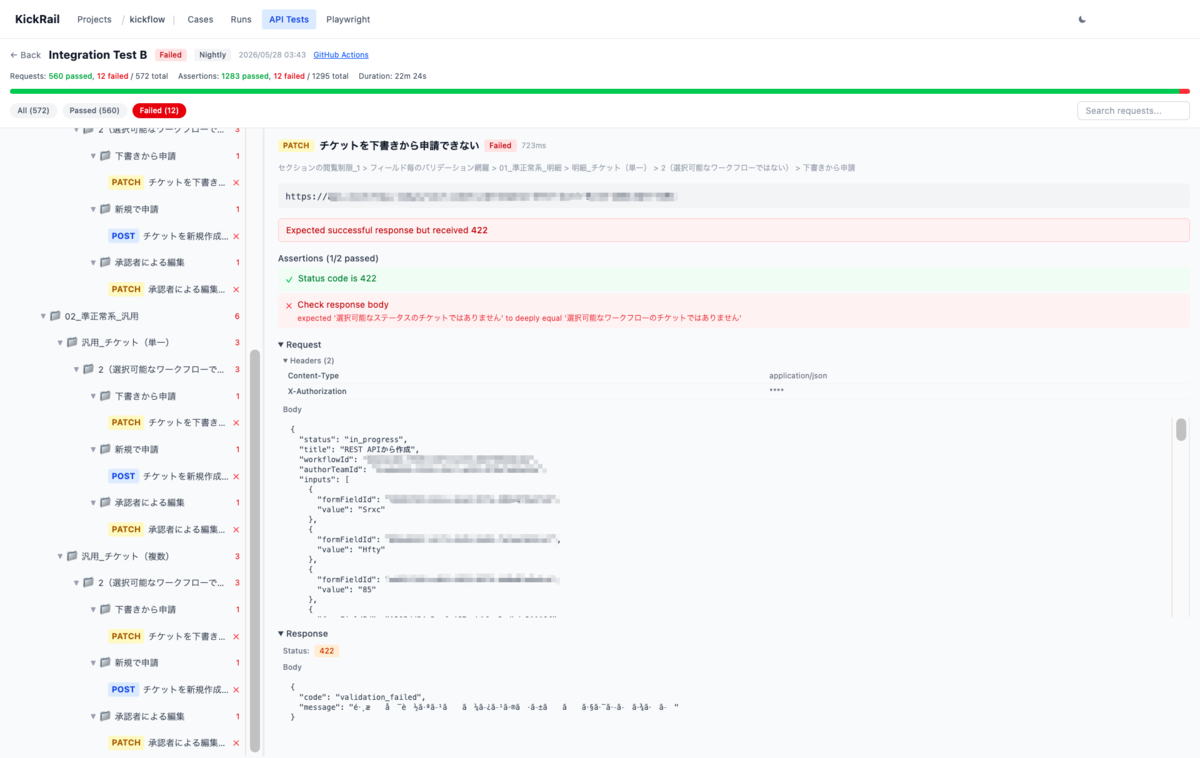Click the 'Check response body' assertion title
Viewport: 1200px width, 758px height.
[x=343, y=305]
